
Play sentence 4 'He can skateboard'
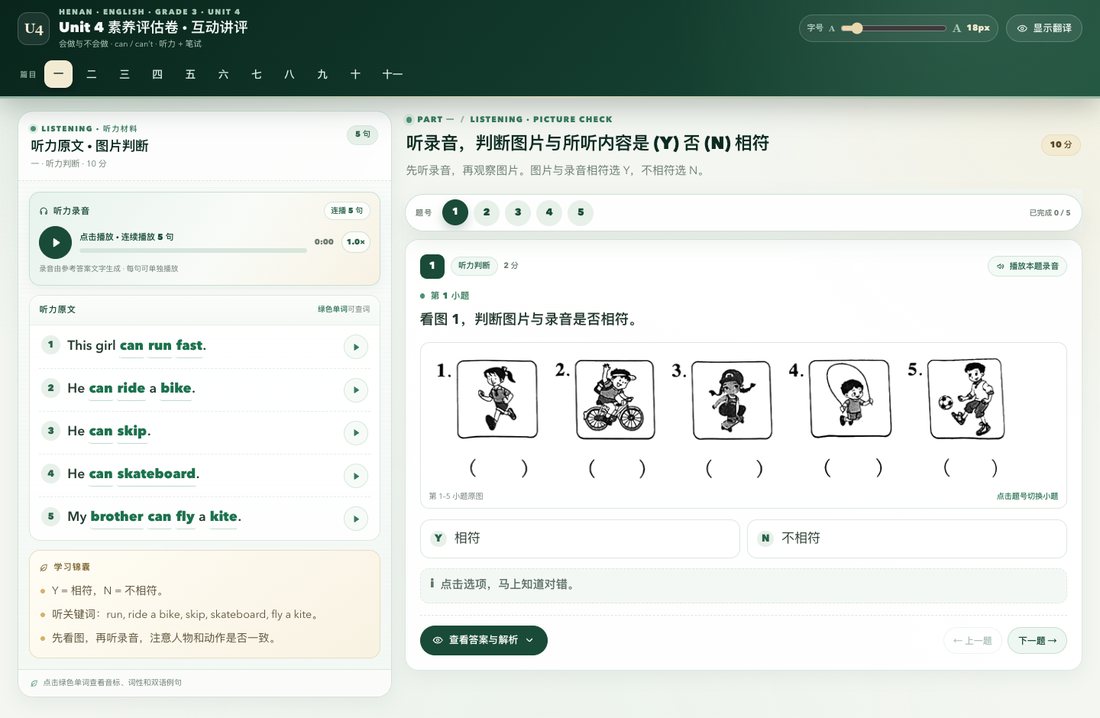[356, 476]
